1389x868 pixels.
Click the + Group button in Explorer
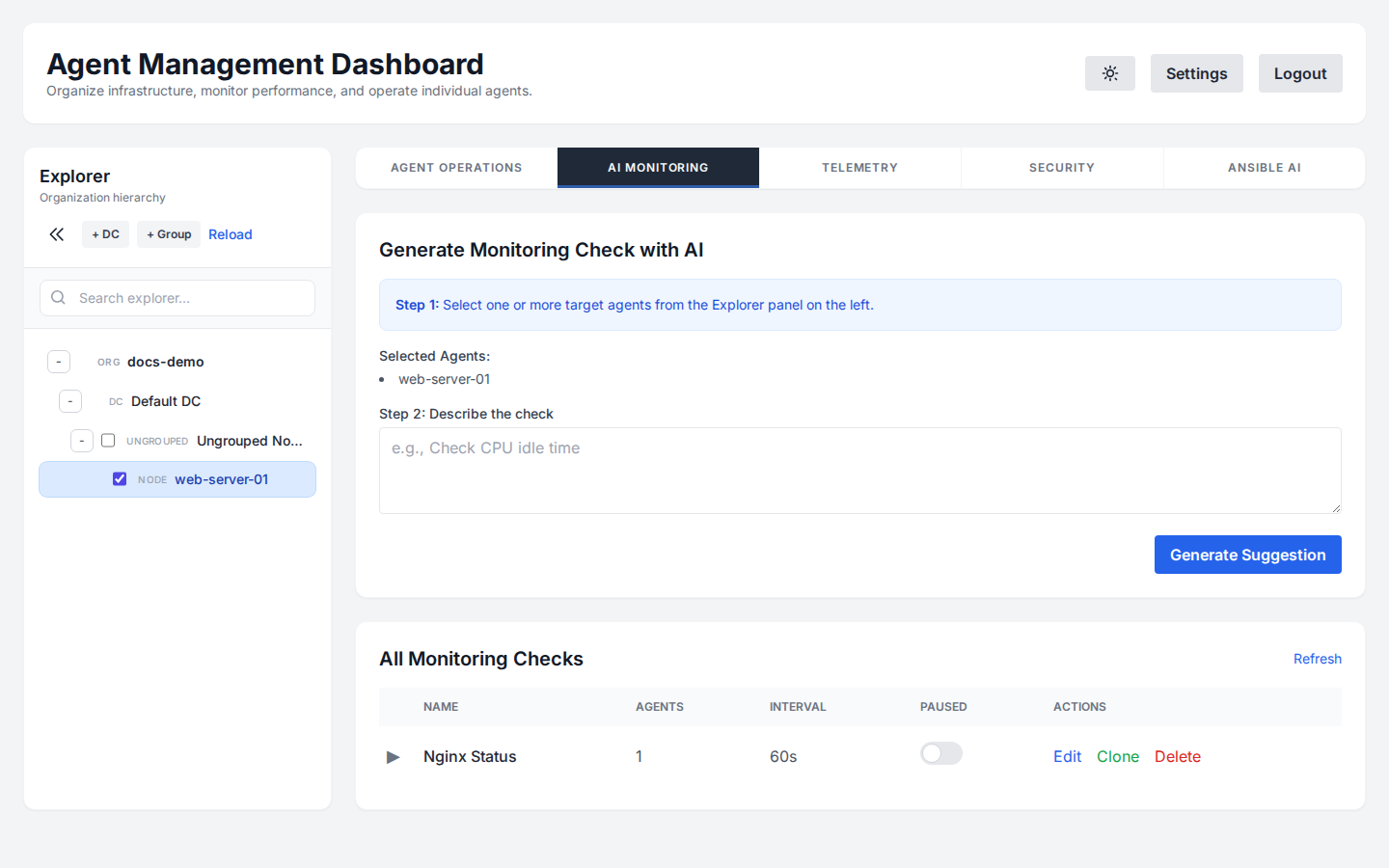click(168, 233)
